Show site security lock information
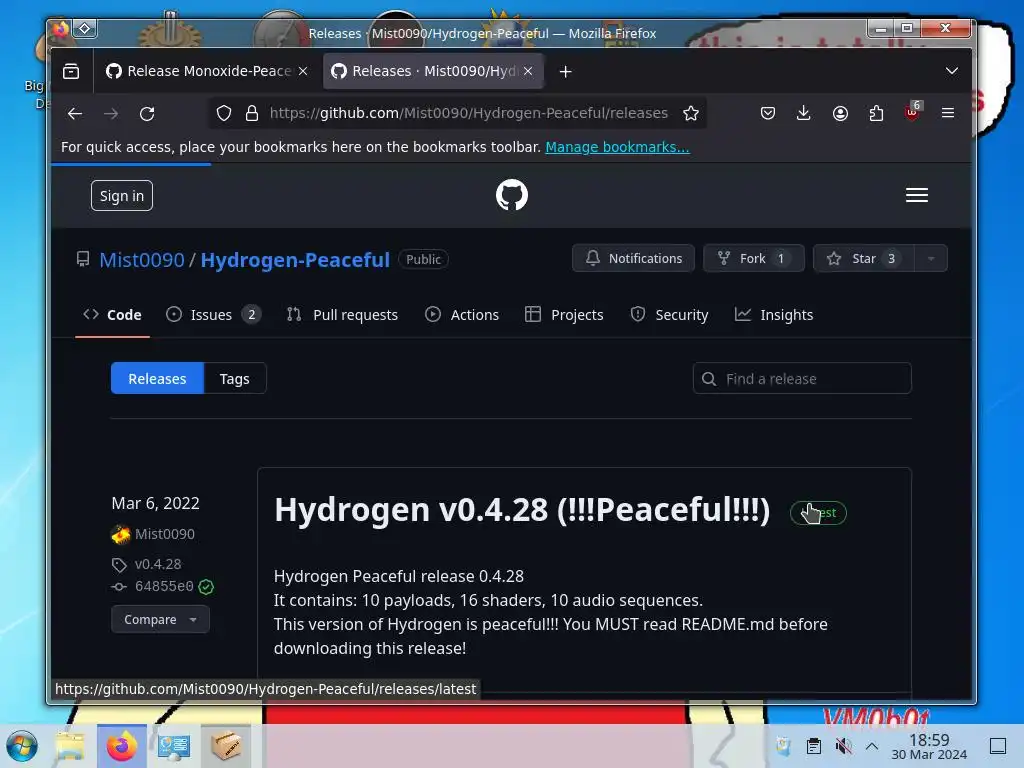This screenshot has height=768, width=1024. 251,114
